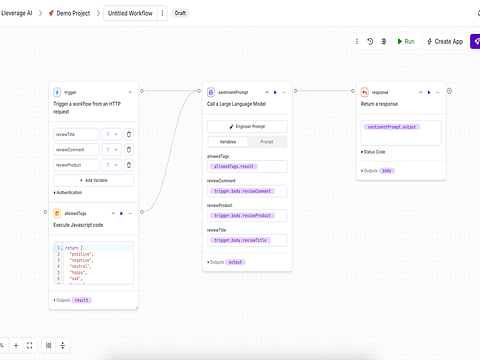Viewport: 480px width, 360px height.
Task: Click the trigger node lightning icon
Action: coord(57,92)
